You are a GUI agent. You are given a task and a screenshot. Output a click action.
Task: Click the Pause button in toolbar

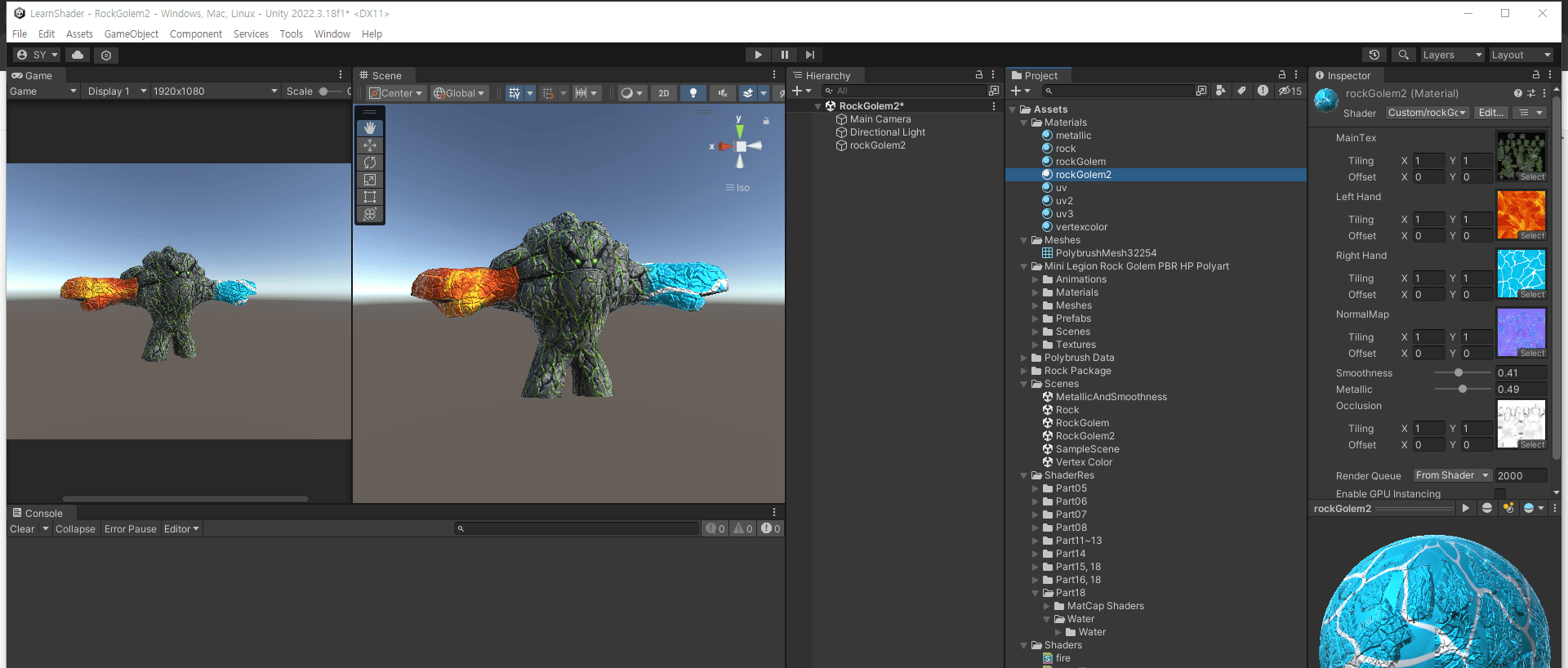click(784, 55)
